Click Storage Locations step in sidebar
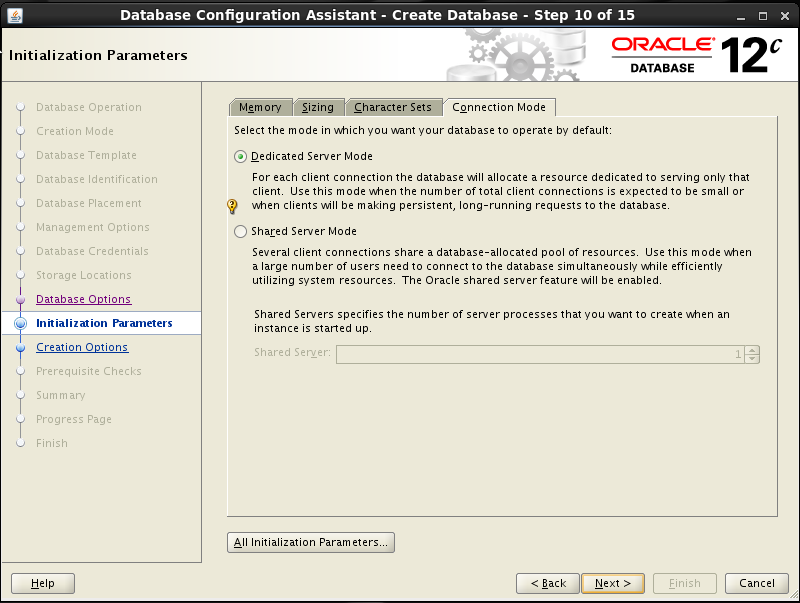Viewport: 800px width, 603px height. [x=84, y=275]
